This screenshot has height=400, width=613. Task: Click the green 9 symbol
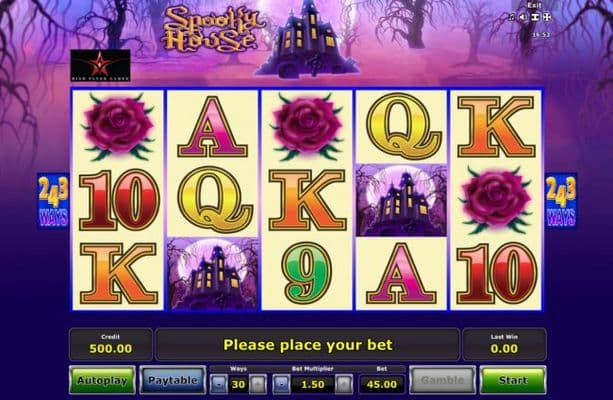pos(307,273)
